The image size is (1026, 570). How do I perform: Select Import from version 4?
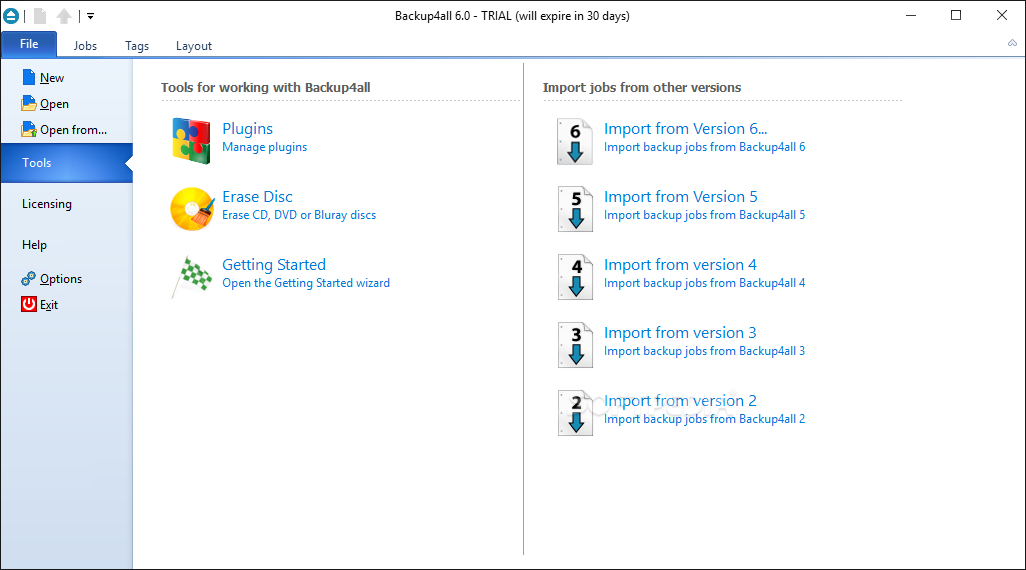coord(680,265)
